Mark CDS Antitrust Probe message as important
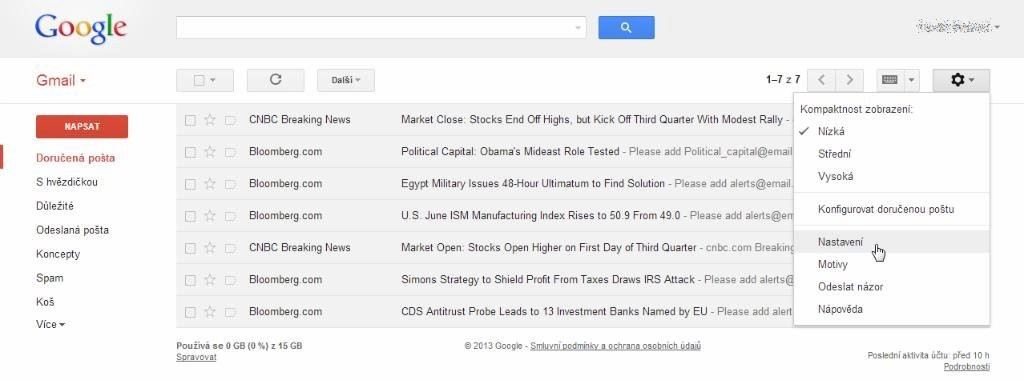Image resolution: width=1024 pixels, height=380 pixels. coord(230,312)
